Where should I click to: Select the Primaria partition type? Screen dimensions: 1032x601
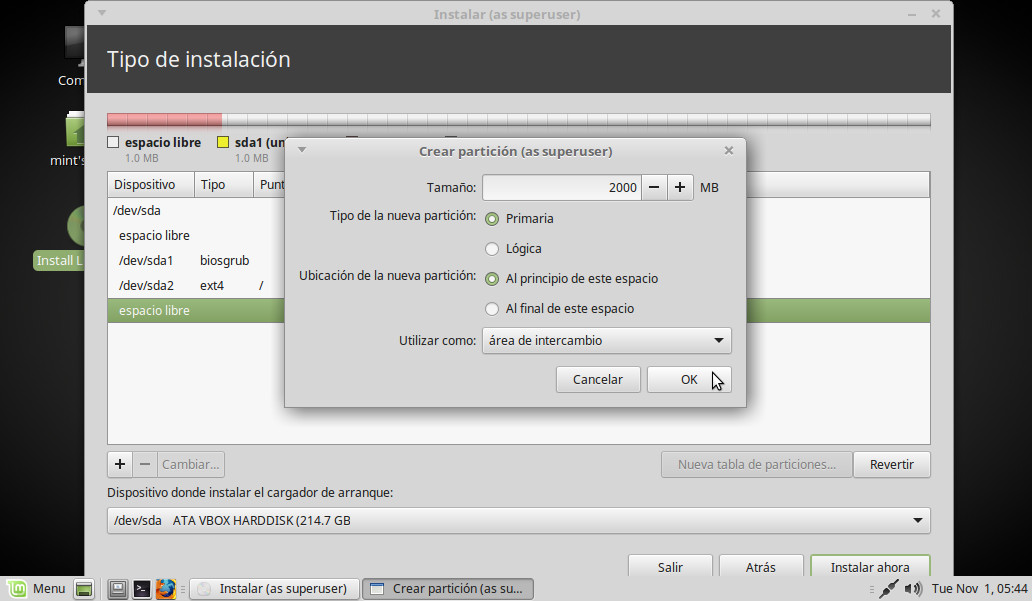pyautogui.click(x=492, y=218)
